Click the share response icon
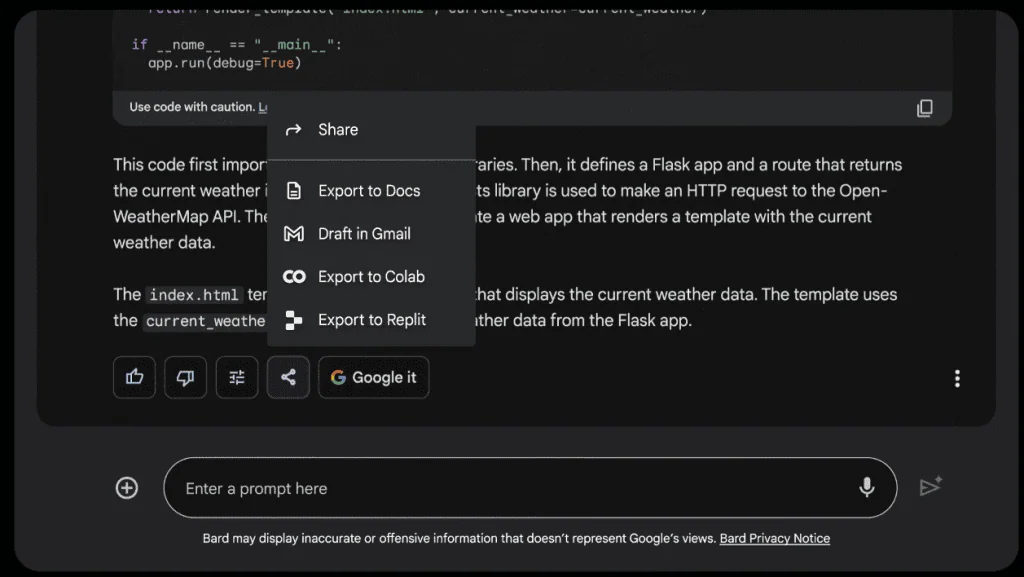Viewport: 1024px width, 577px height. [288, 377]
